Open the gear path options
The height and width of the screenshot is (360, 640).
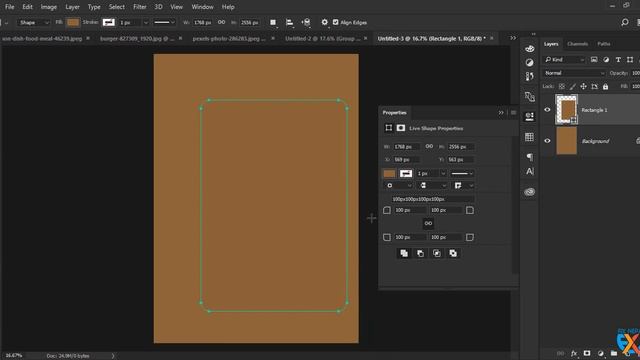(x=324, y=22)
